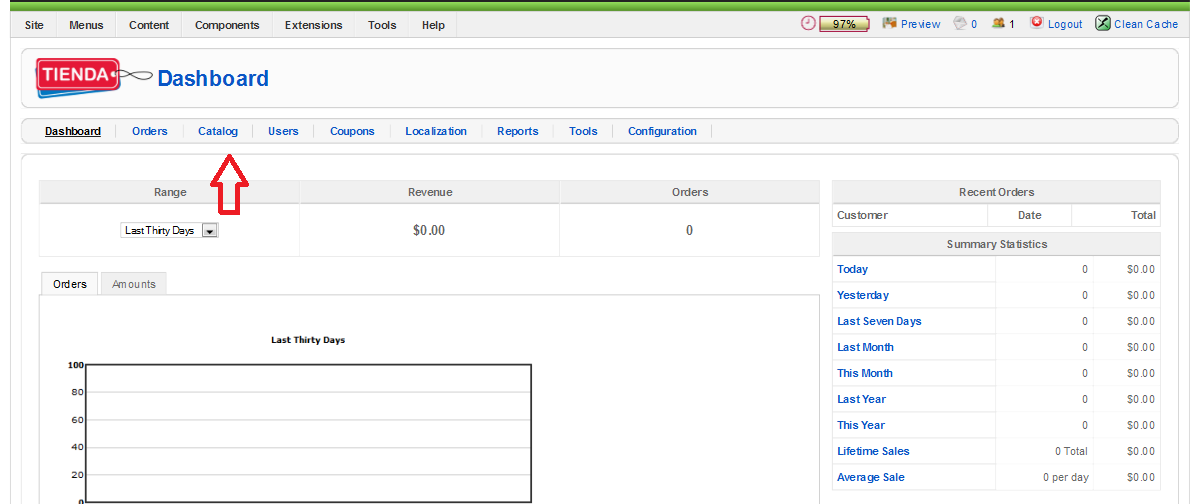The width and height of the screenshot is (1200, 504).
Task: Click the 0 Total lifetime sales value
Action: (1071, 451)
